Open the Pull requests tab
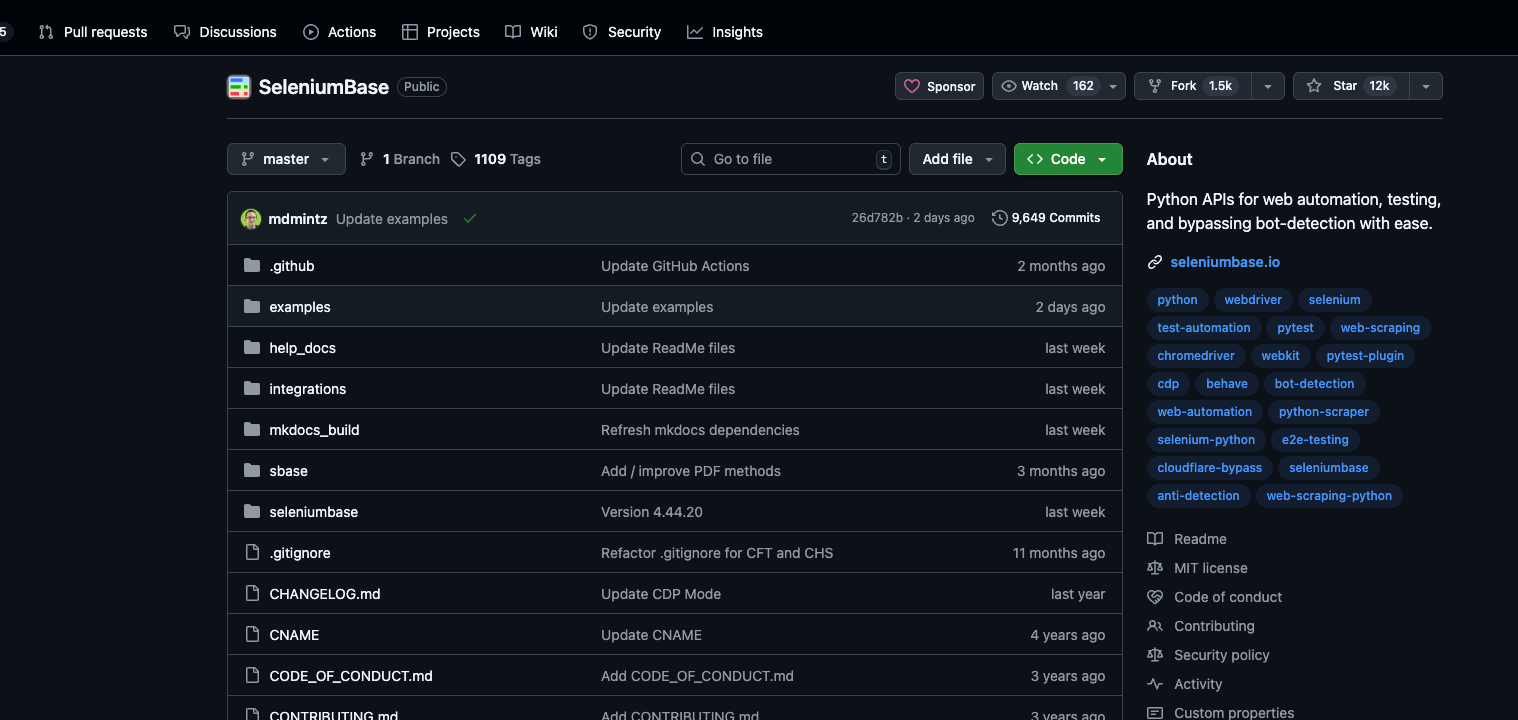The width and height of the screenshot is (1518, 720). (92, 31)
